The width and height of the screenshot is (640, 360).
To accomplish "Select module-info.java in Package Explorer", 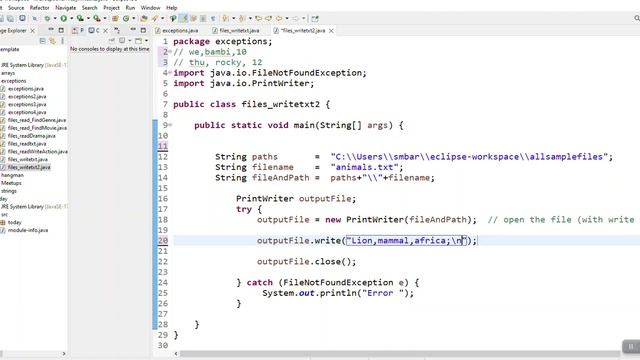I will 28,230.
